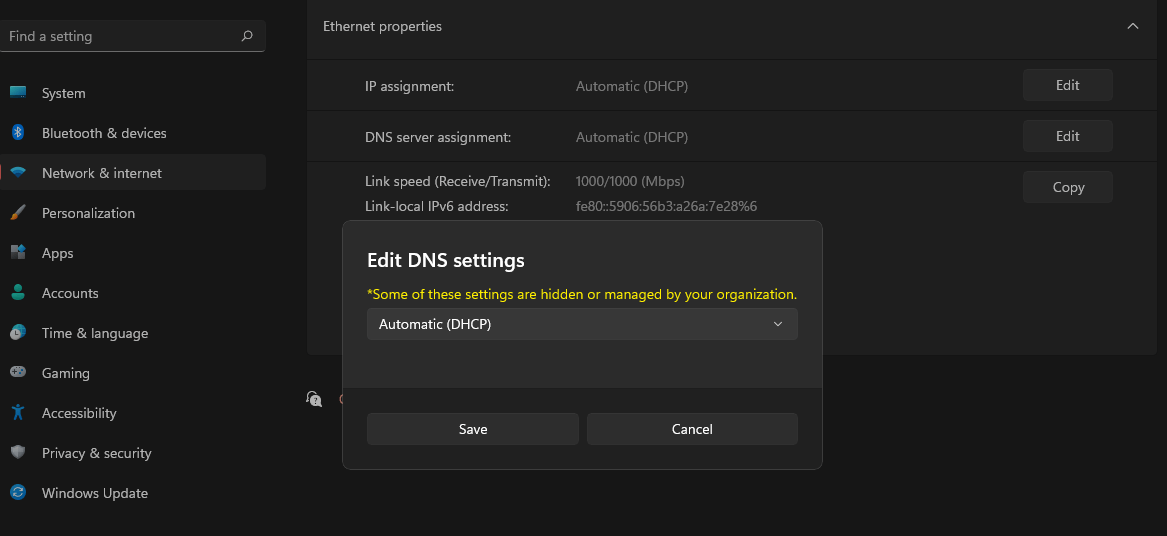The width and height of the screenshot is (1167, 536).
Task: Click the System monitor icon in sidebar
Action: (x=18, y=92)
